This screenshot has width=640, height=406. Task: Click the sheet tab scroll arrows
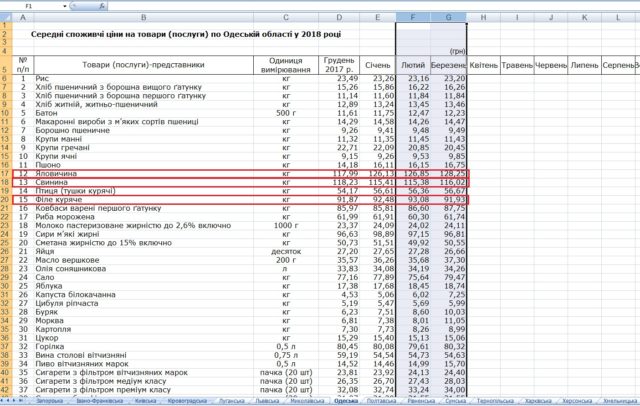tap(14, 400)
